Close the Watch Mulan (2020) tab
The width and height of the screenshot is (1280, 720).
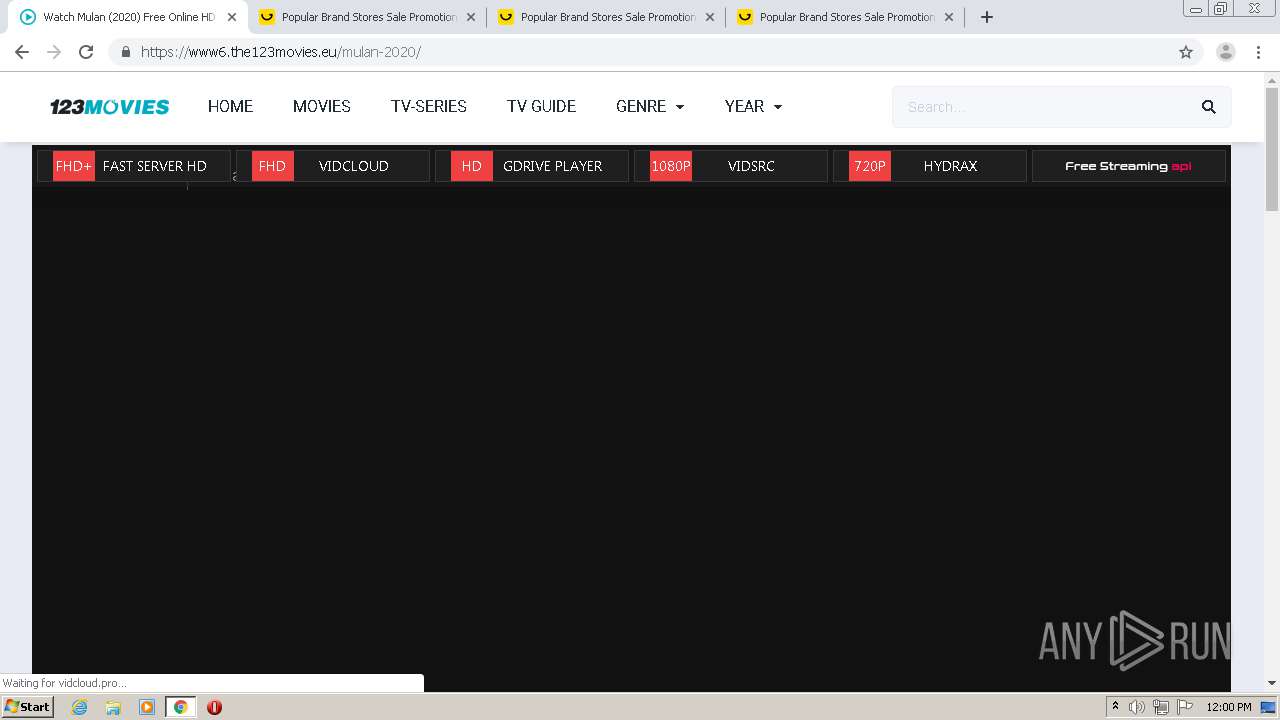pos(232,17)
